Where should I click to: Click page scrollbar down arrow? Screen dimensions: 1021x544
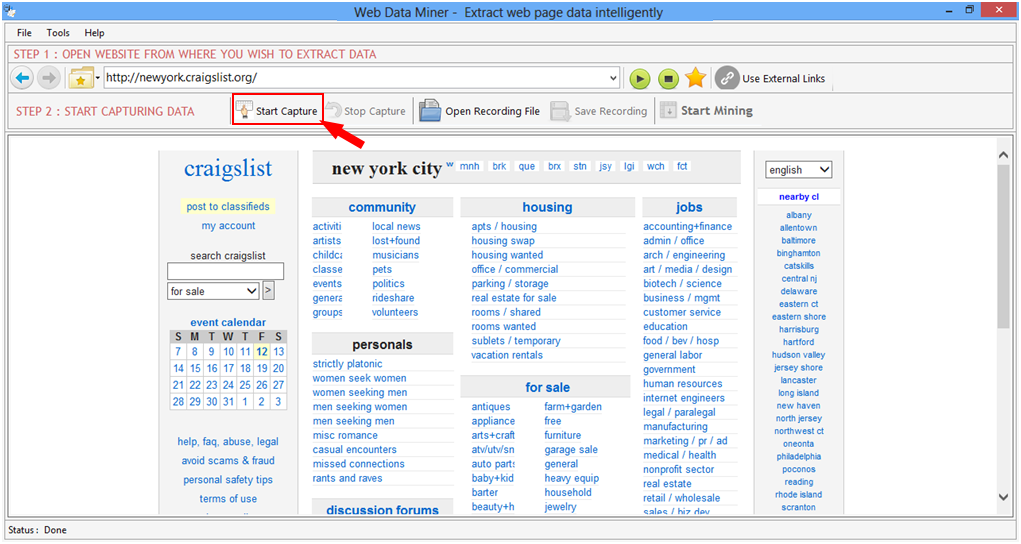click(x=1003, y=497)
